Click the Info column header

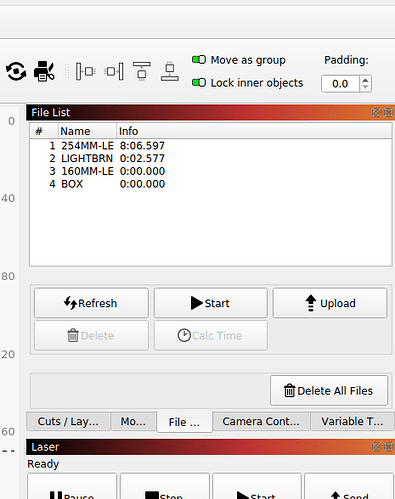pos(254,131)
